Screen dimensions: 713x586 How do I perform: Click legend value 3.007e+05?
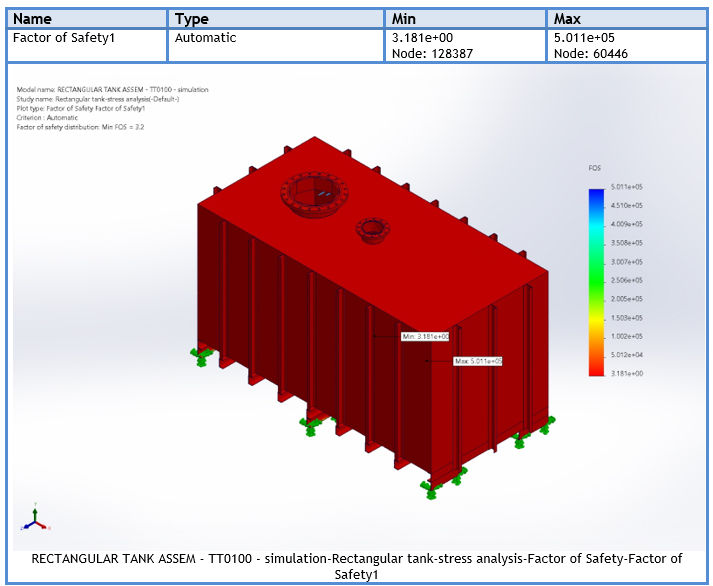[x=627, y=262]
